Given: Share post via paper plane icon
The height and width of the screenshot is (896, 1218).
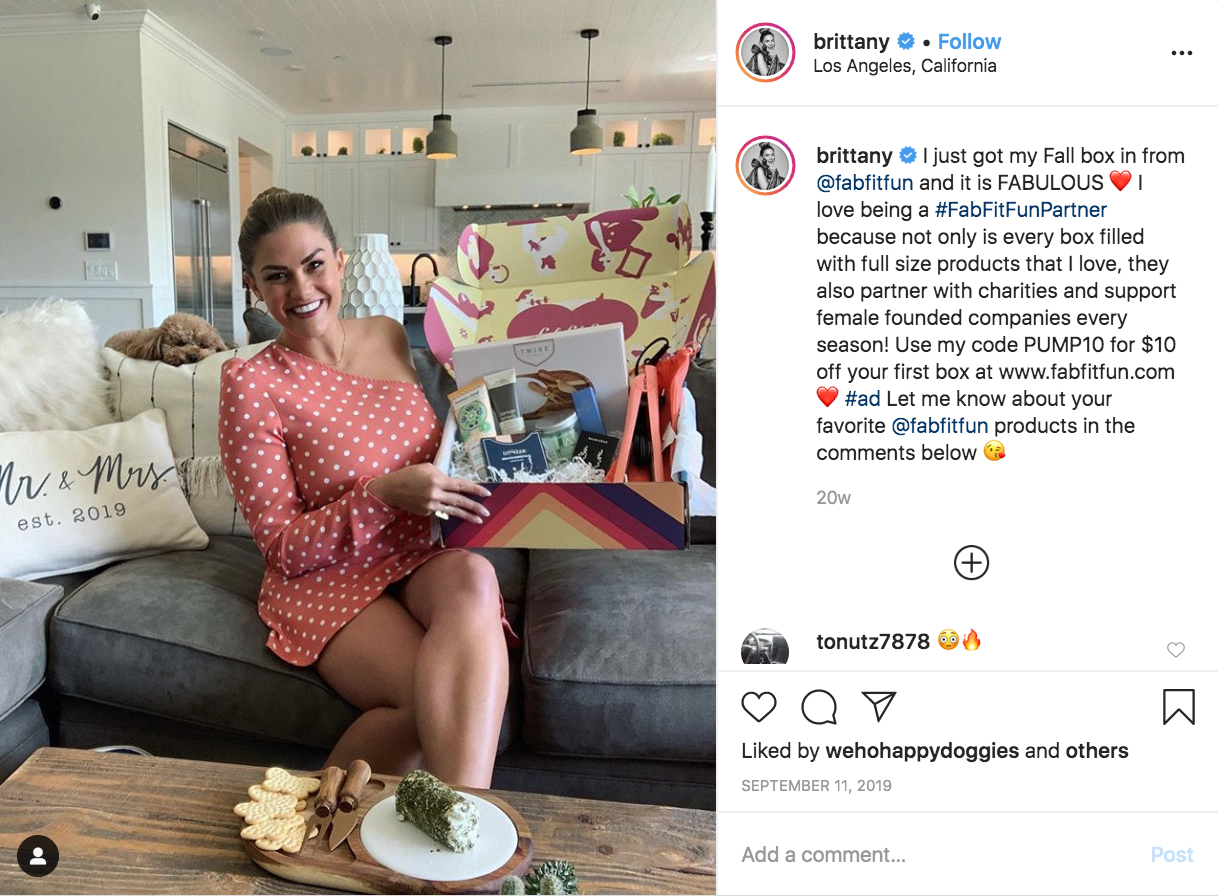Looking at the screenshot, I should pos(879,706).
